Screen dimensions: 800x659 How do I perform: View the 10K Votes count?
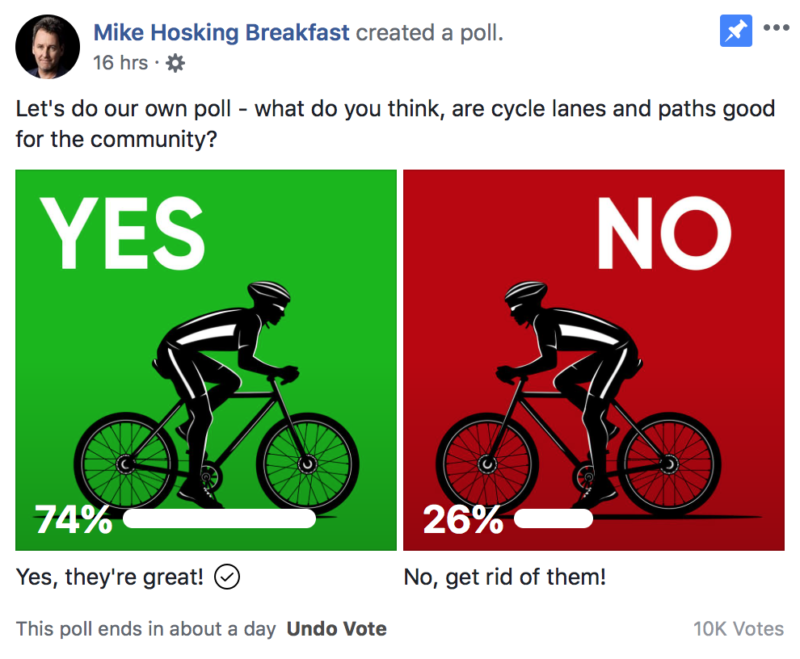[738, 629]
